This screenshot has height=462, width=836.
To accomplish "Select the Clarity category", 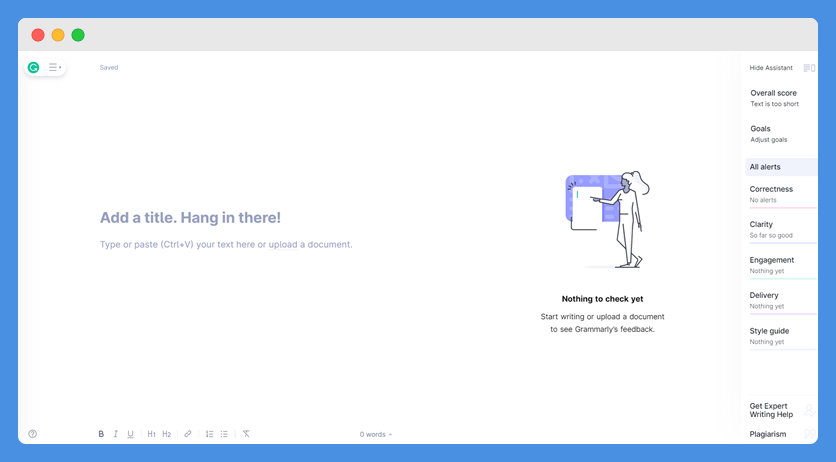I will tap(782, 230).
